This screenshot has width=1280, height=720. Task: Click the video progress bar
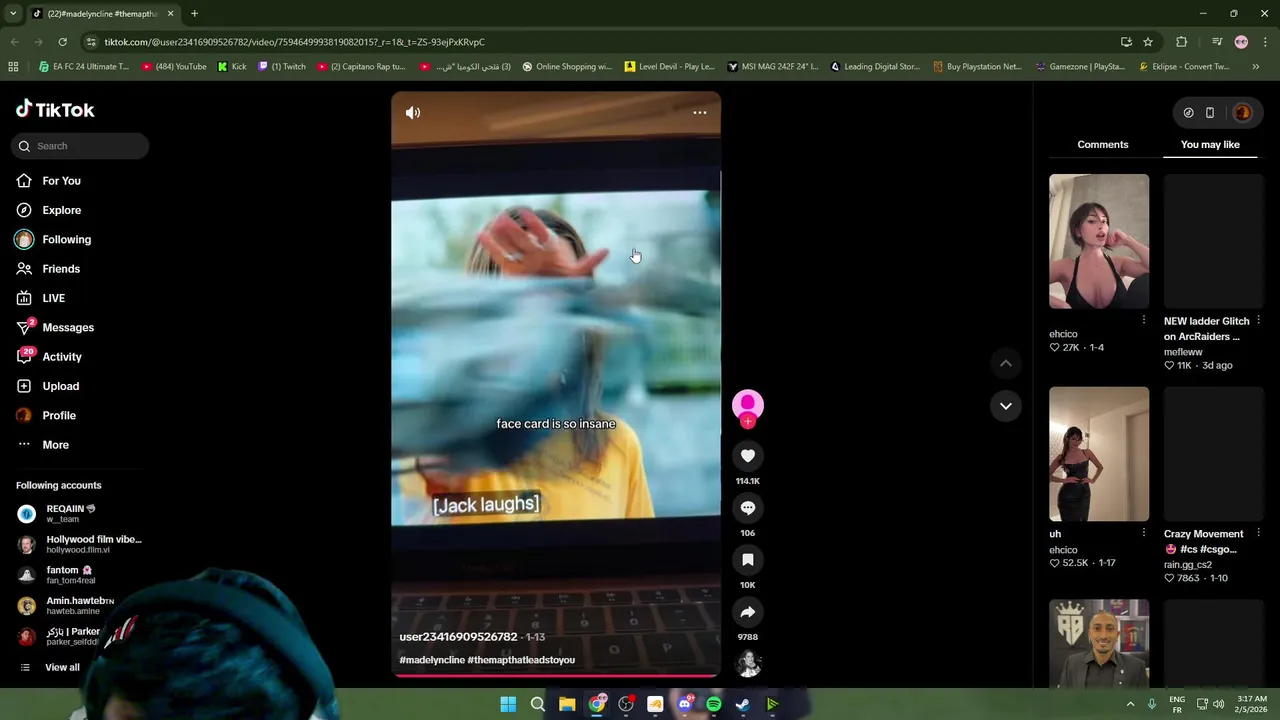(555, 676)
